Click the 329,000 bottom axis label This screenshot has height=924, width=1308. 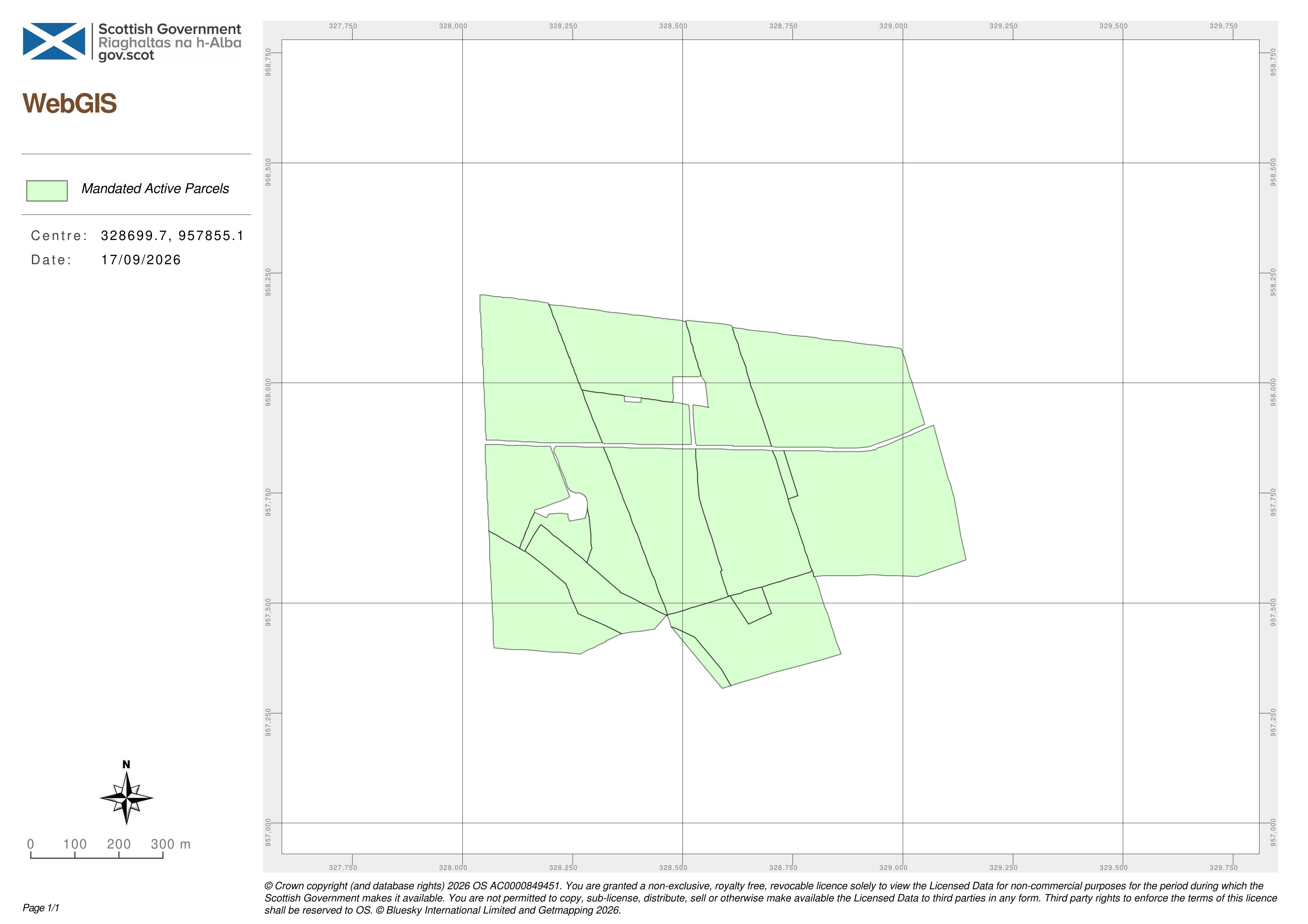(893, 868)
